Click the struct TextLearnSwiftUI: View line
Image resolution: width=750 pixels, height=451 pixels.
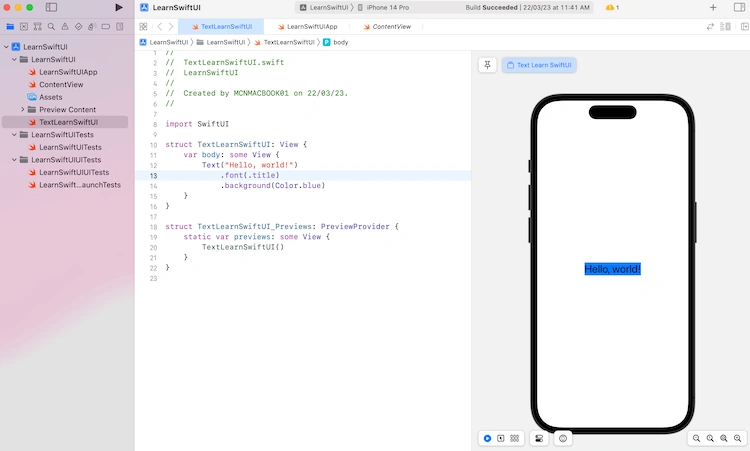[236, 144]
